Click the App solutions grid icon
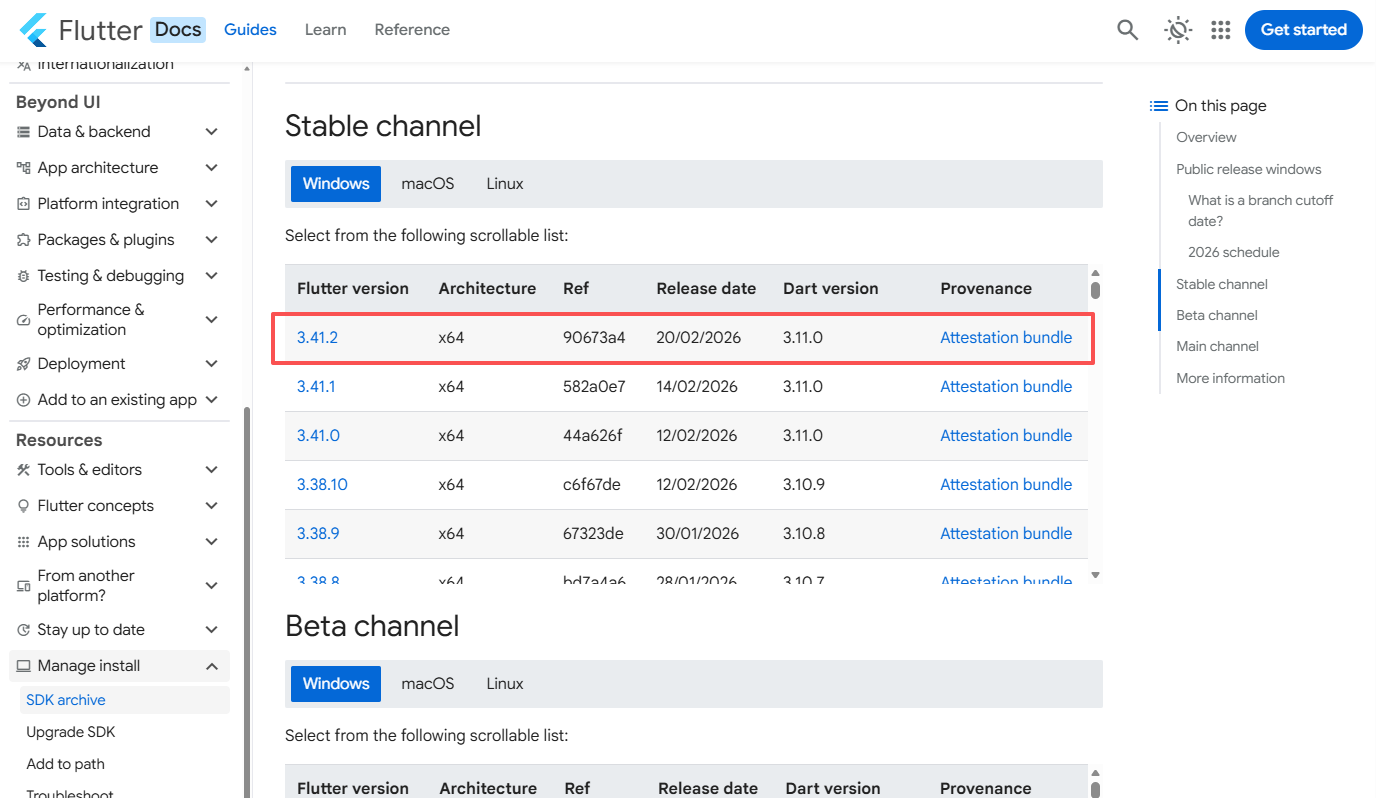This screenshot has width=1376, height=798. coord(24,542)
